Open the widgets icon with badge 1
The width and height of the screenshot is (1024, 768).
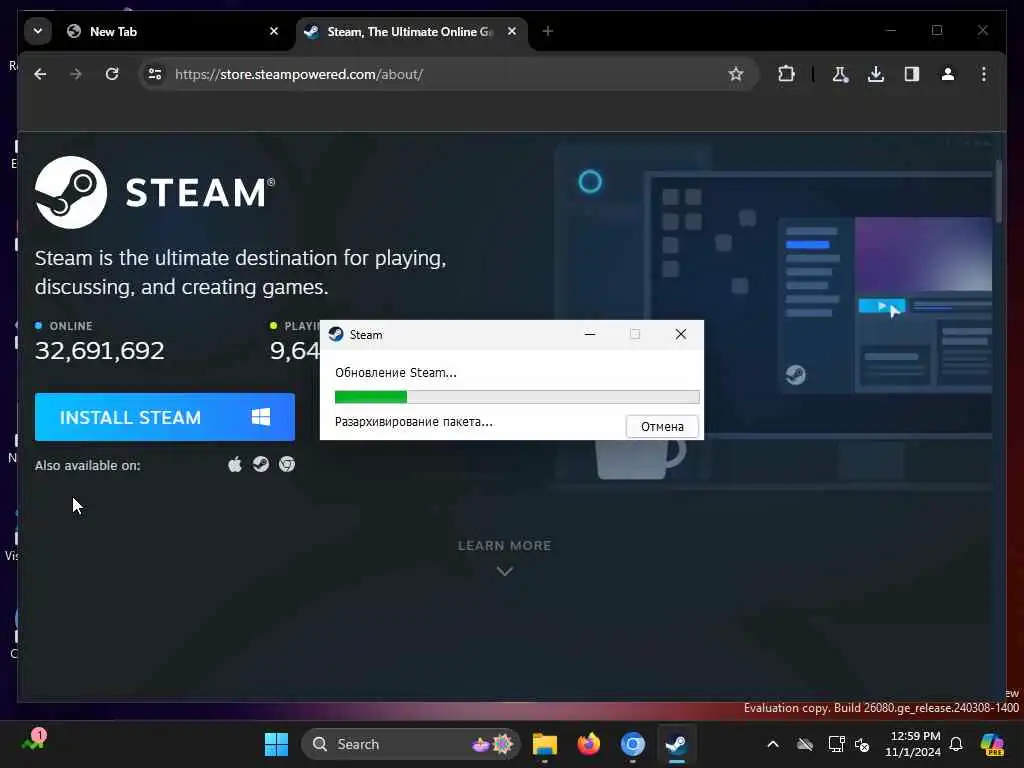[x=34, y=741]
